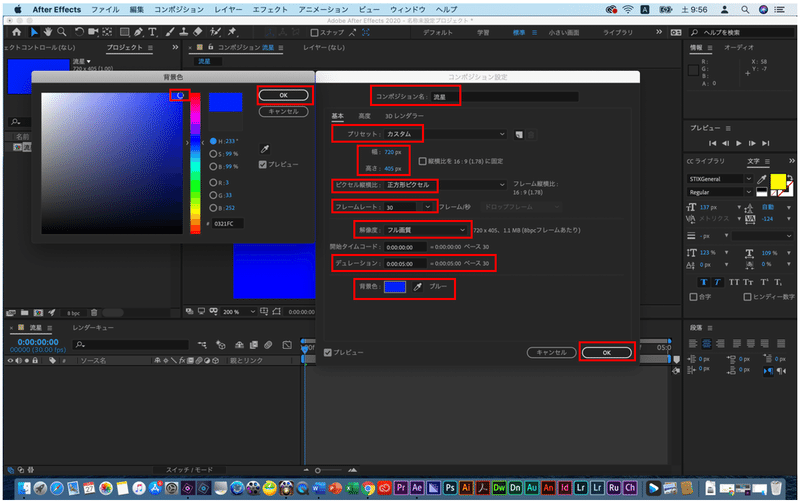Open the コンポジション menu
Viewport: 800px width, 502px height.
click(179, 9)
